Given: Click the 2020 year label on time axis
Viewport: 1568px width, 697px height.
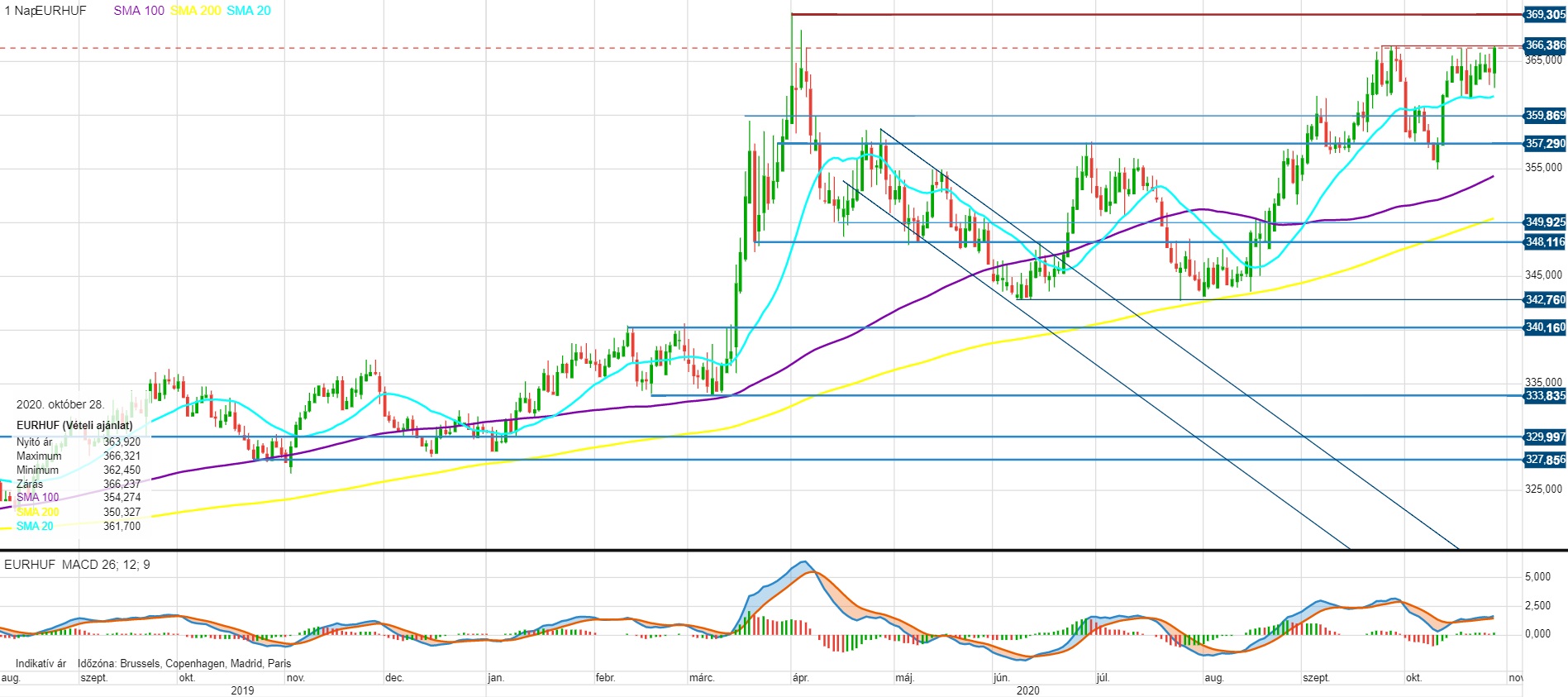Looking at the screenshot, I should click(x=1027, y=690).
